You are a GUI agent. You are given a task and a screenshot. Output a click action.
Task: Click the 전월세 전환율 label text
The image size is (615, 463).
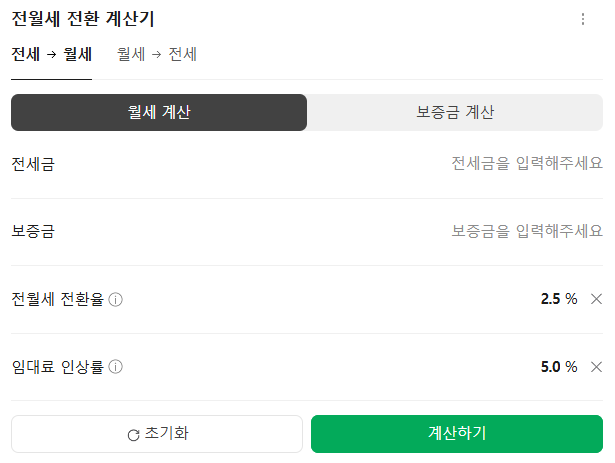(57, 299)
